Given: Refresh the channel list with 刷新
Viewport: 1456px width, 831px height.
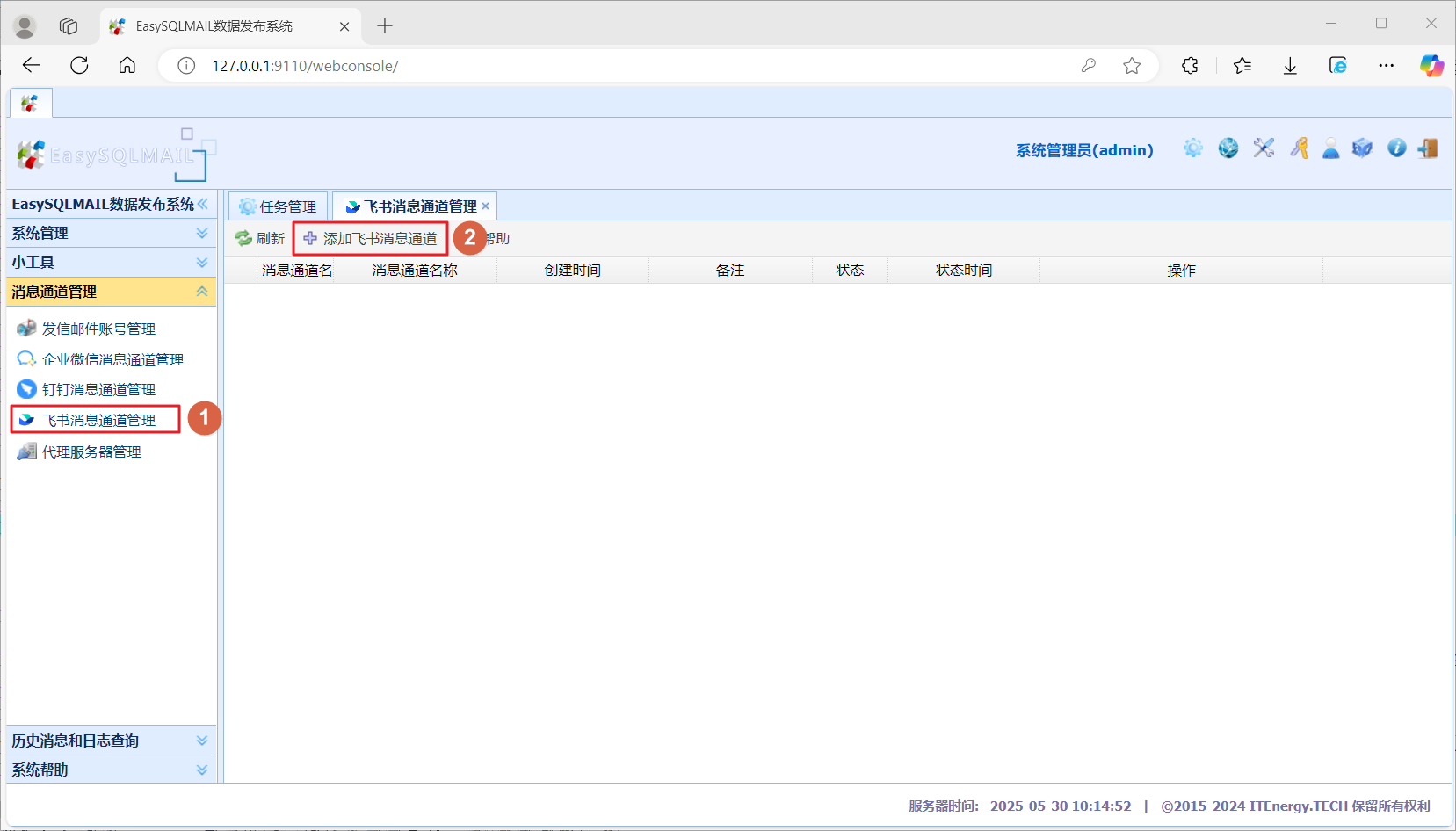Looking at the screenshot, I should (260, 238).
